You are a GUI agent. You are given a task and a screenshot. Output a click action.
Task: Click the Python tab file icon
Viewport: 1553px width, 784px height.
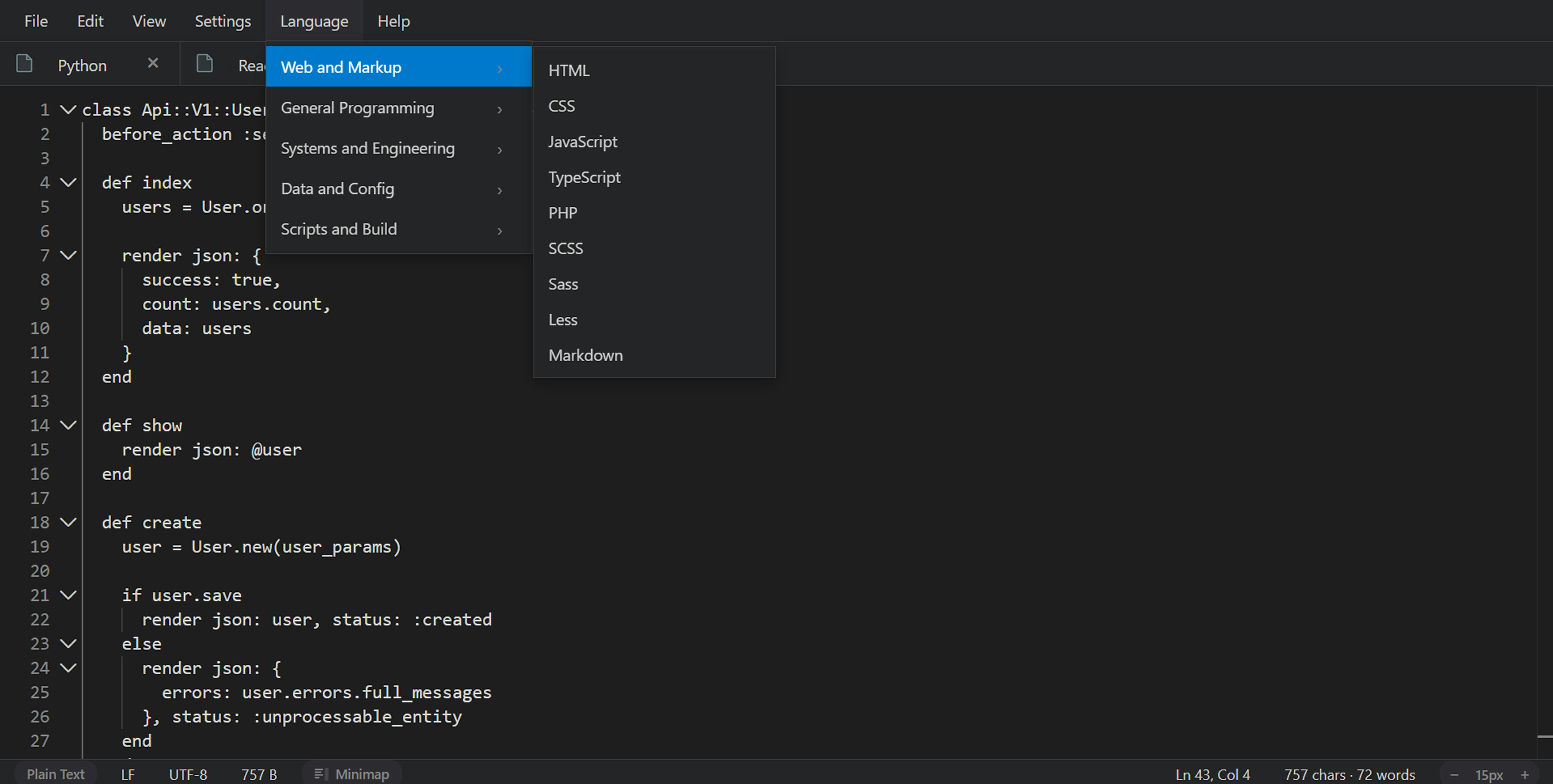click(x=24, y=63)
